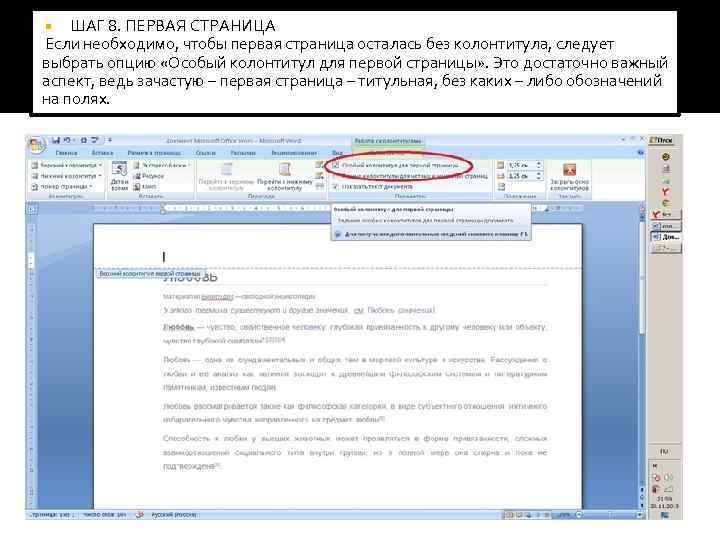
Task: Insert Дата и время into header
Action: (x=119, y=176)
